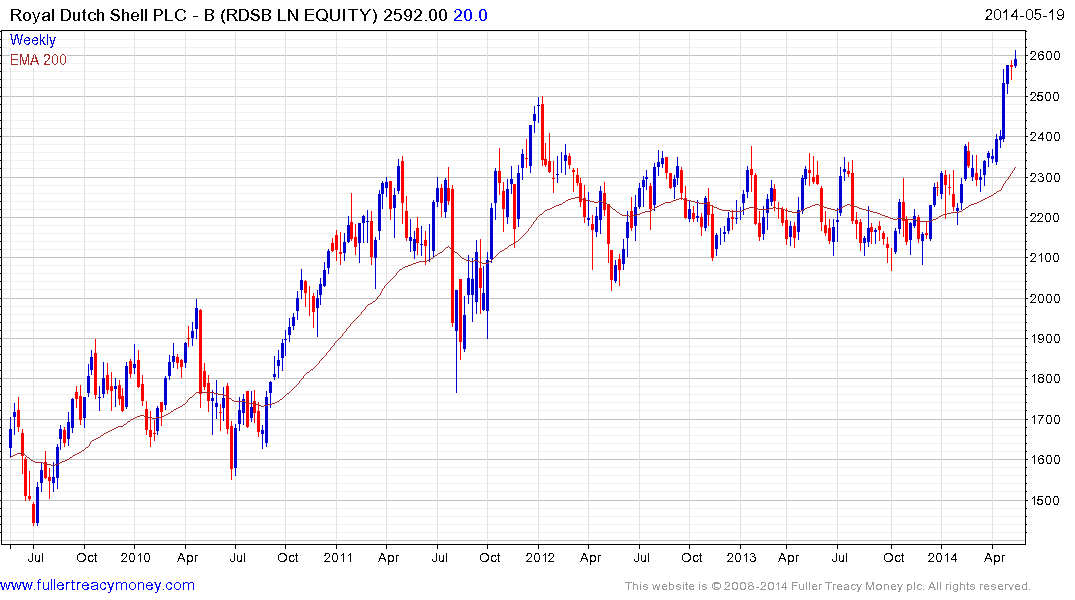Click the 2300 price axis label
The image size is (1075, 600).
(x=1045, y=177)
